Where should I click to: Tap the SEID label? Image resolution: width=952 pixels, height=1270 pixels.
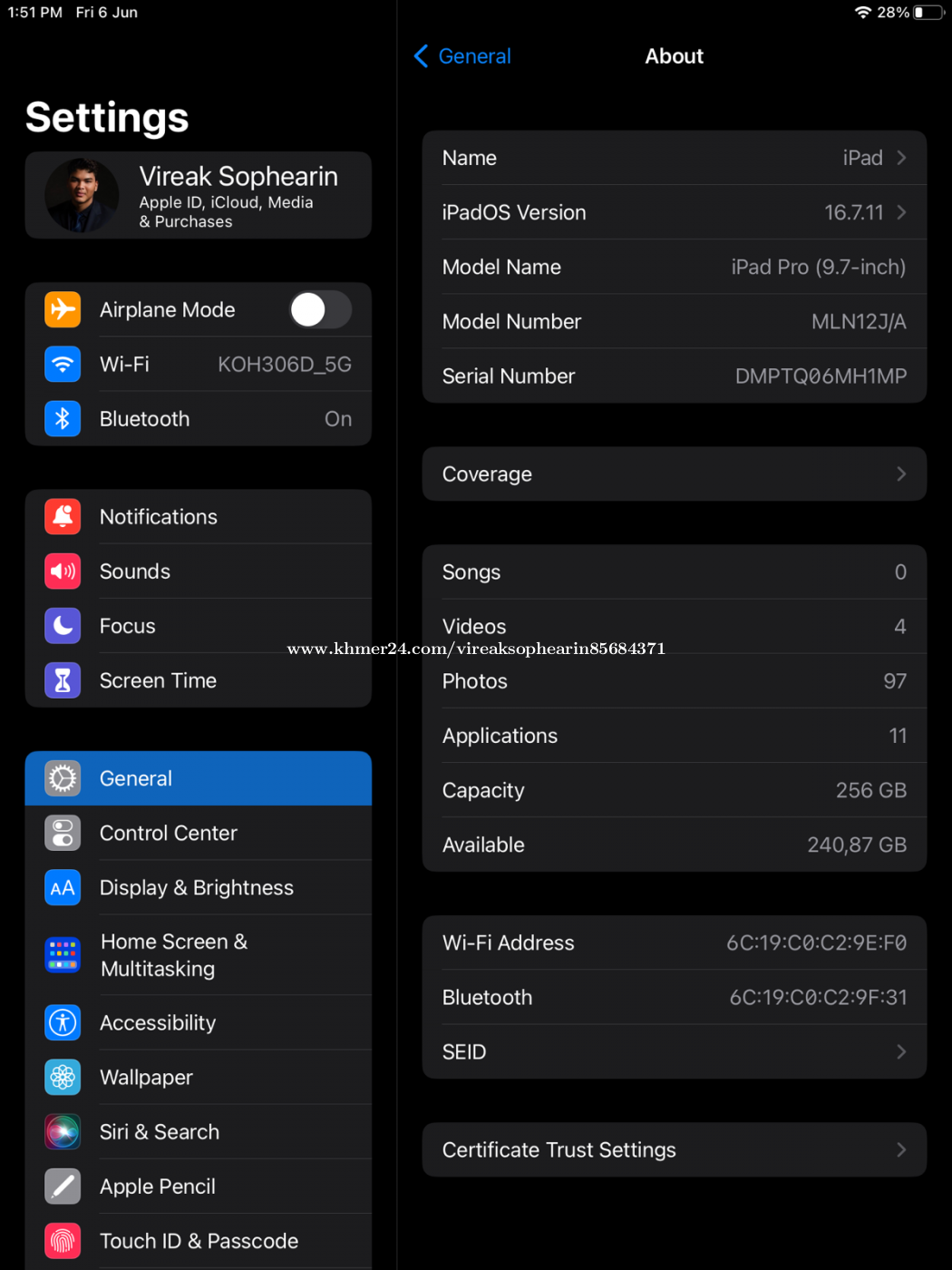point(464,1051)
